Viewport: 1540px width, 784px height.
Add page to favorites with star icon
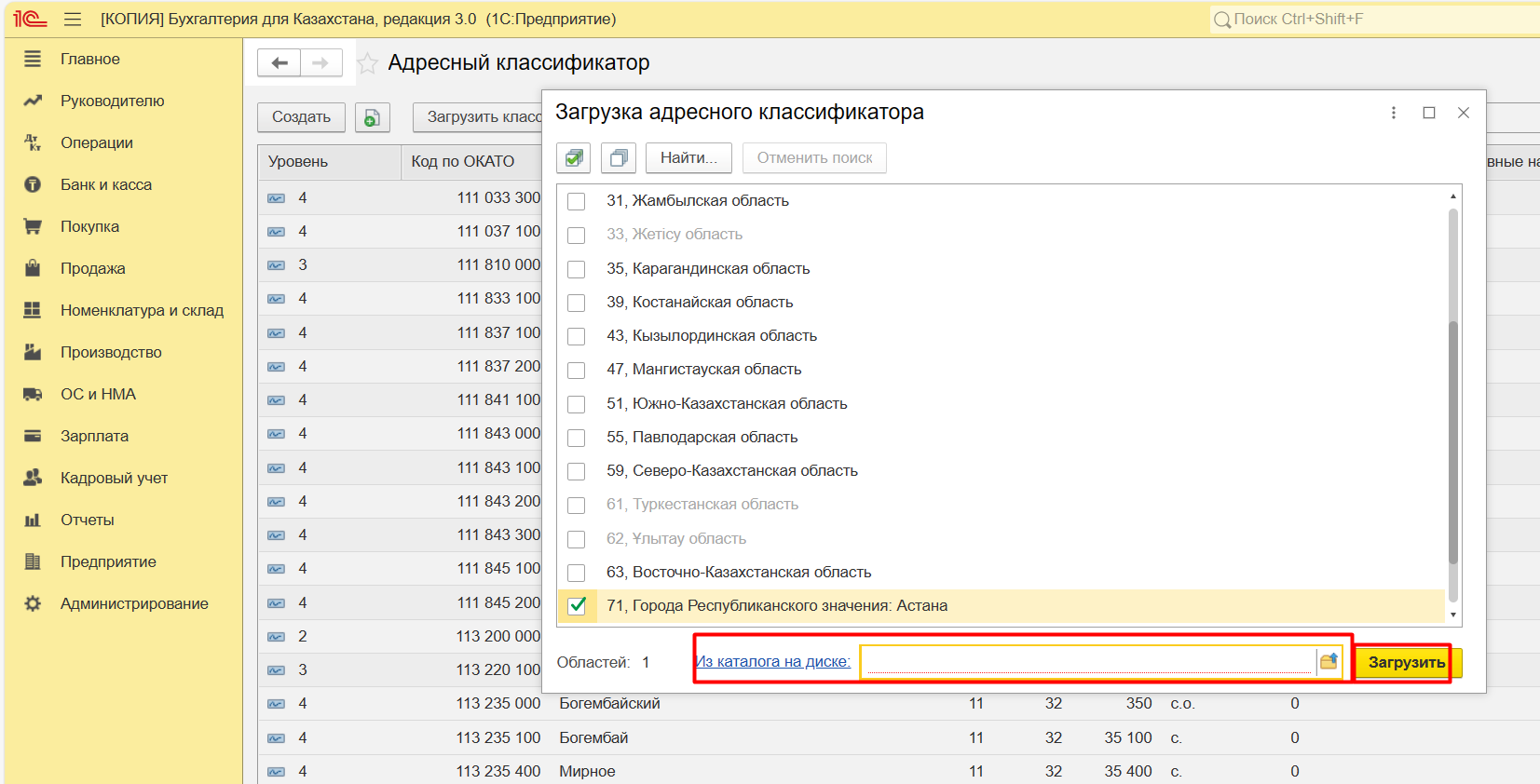point(368,63)
